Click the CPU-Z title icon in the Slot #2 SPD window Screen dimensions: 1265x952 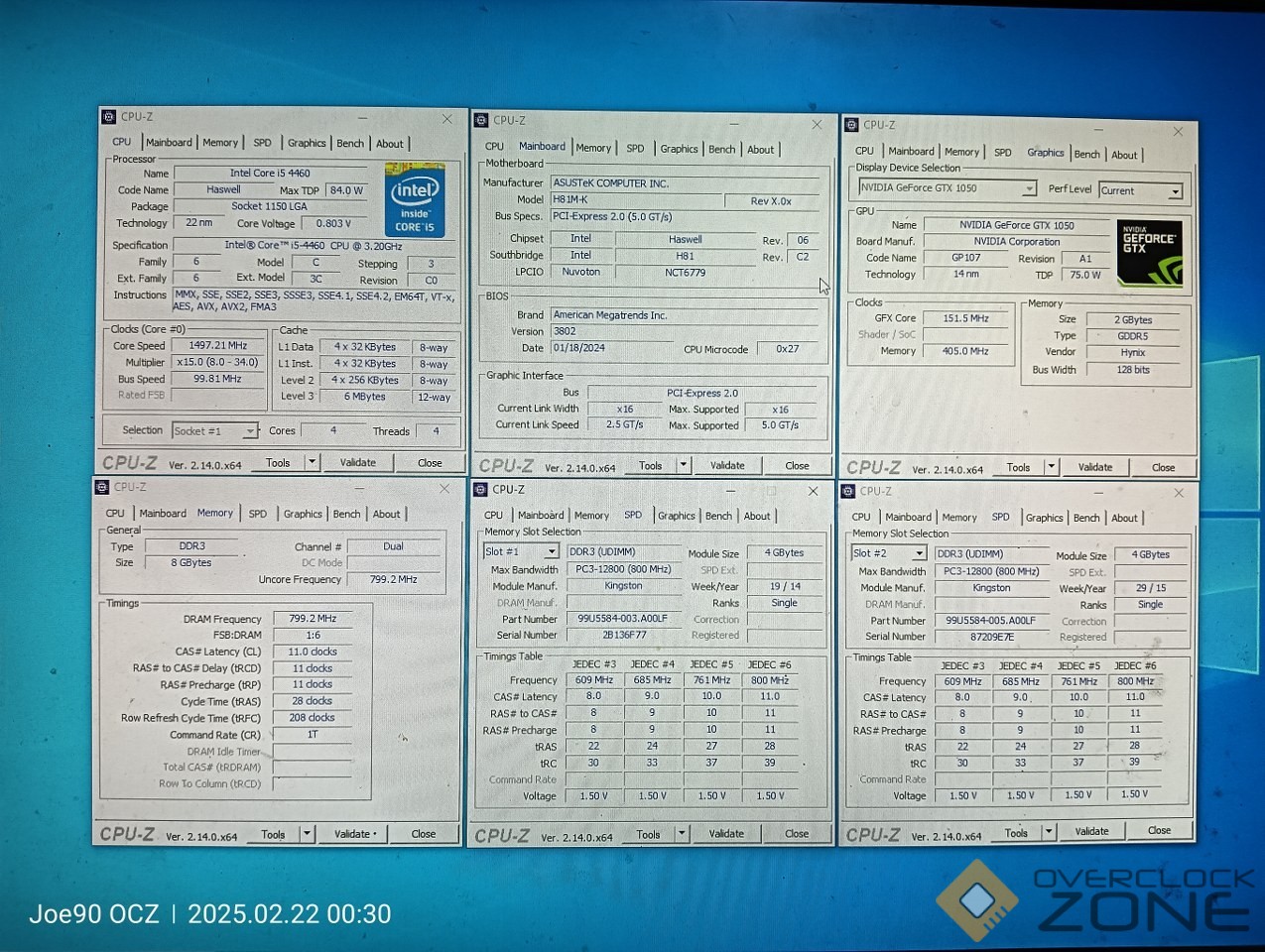pos(848,492)
